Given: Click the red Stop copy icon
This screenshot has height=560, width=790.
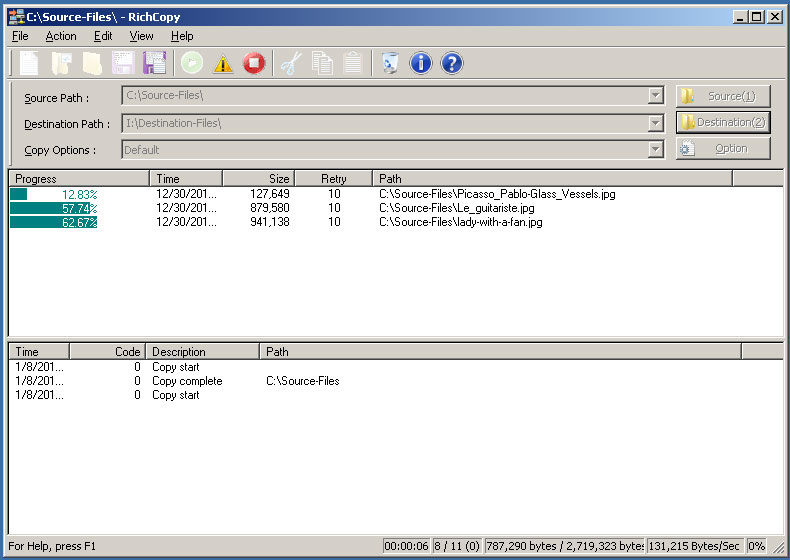Looking at the screenshot, I should pyautogui.click(x=253, y=64).
